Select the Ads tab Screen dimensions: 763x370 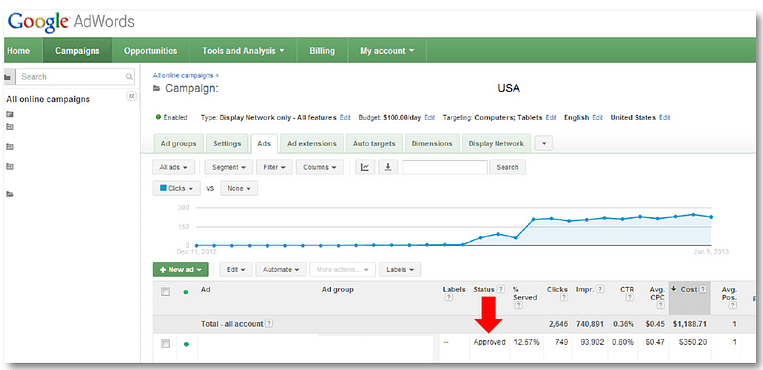pyautogui.click(x=264, y=144)
